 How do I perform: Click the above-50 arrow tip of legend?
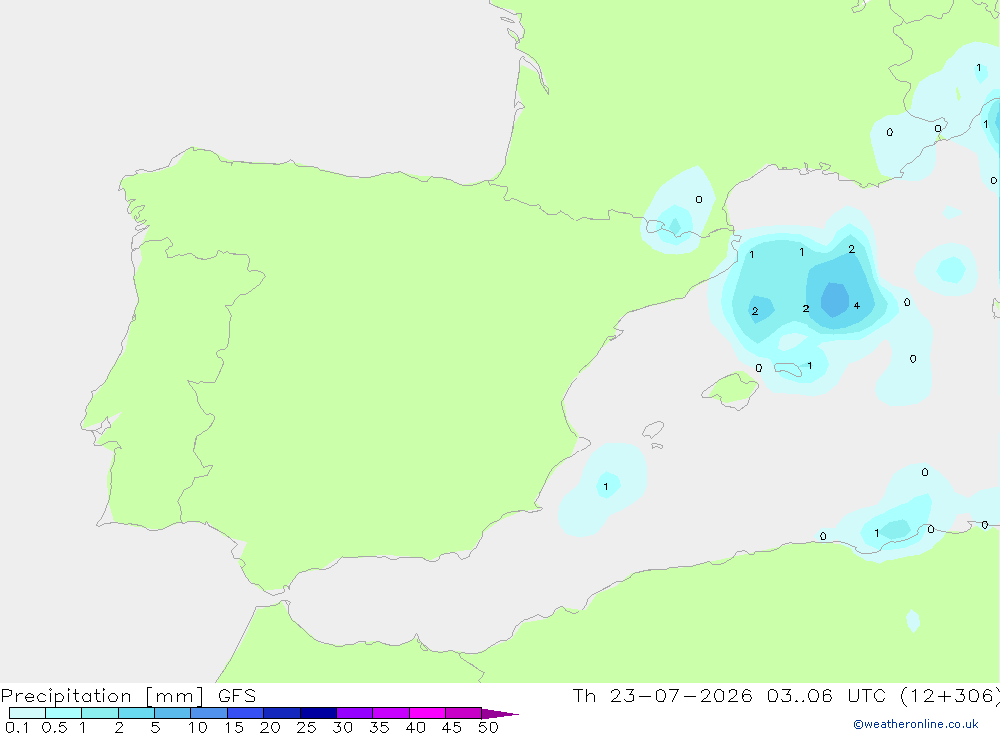pos(500,714)
